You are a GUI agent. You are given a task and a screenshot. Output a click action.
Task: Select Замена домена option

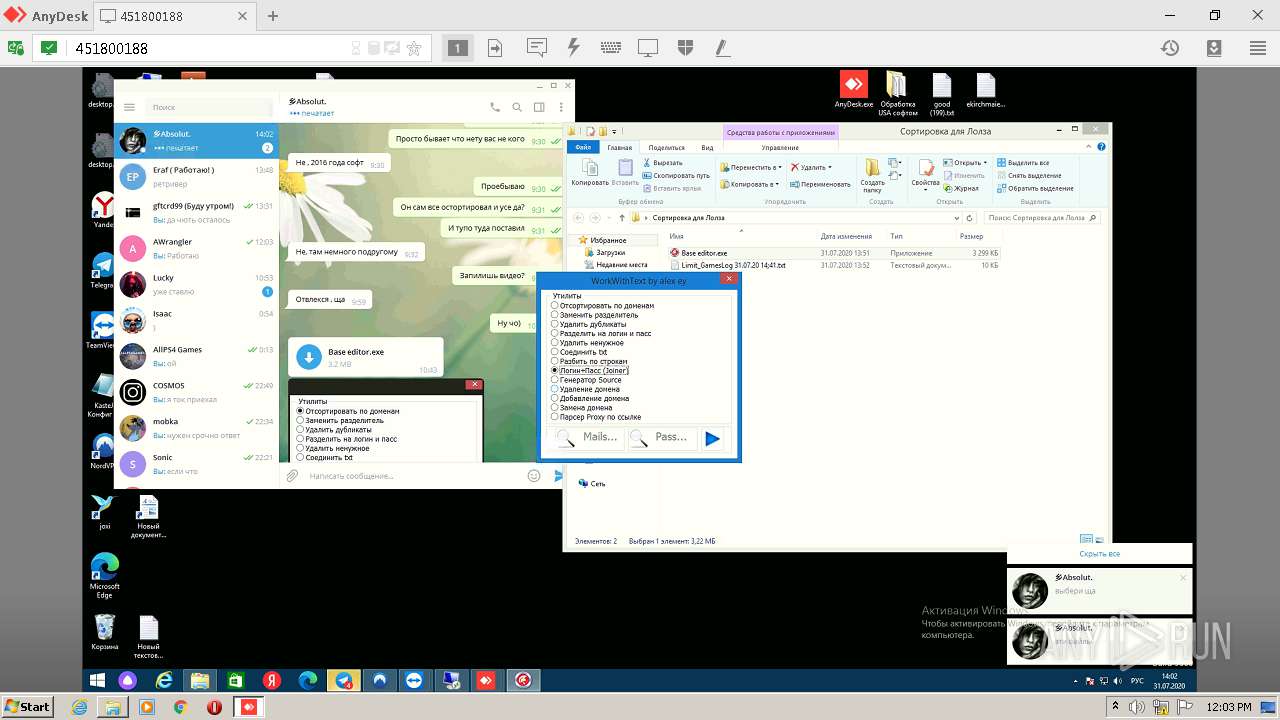tap(582, 408)
